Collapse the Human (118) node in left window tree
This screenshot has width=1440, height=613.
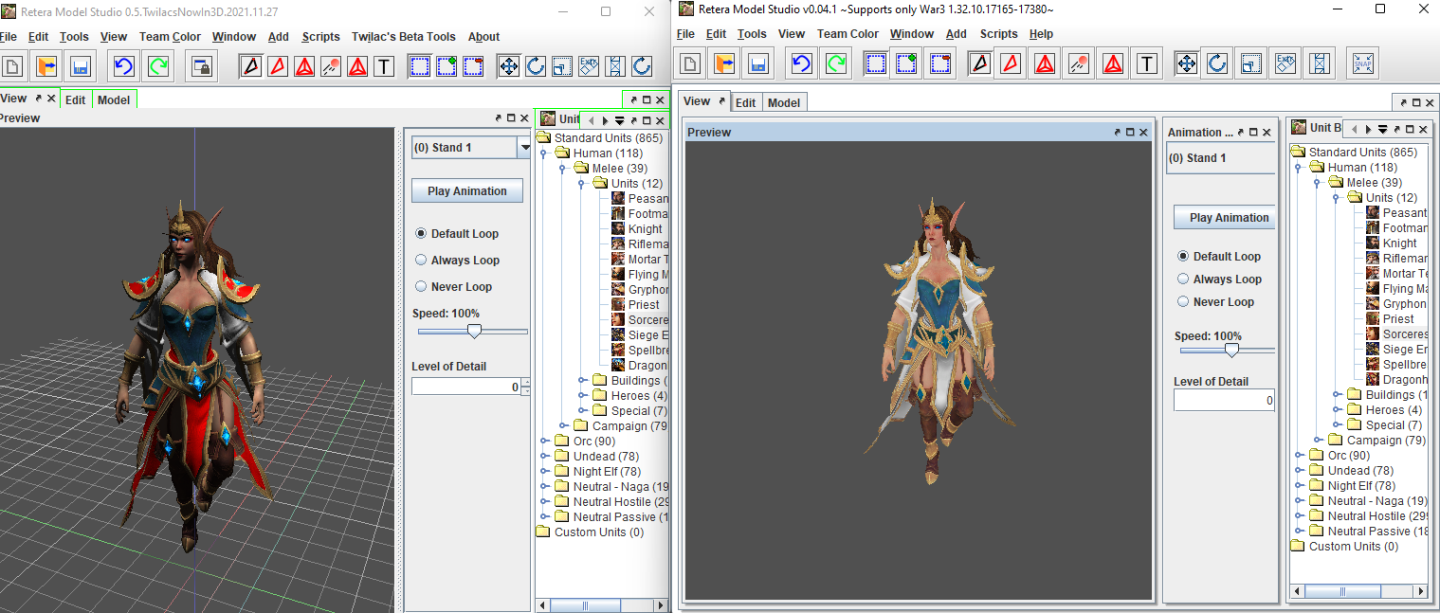pyautogui.click(x=545, y=153)
